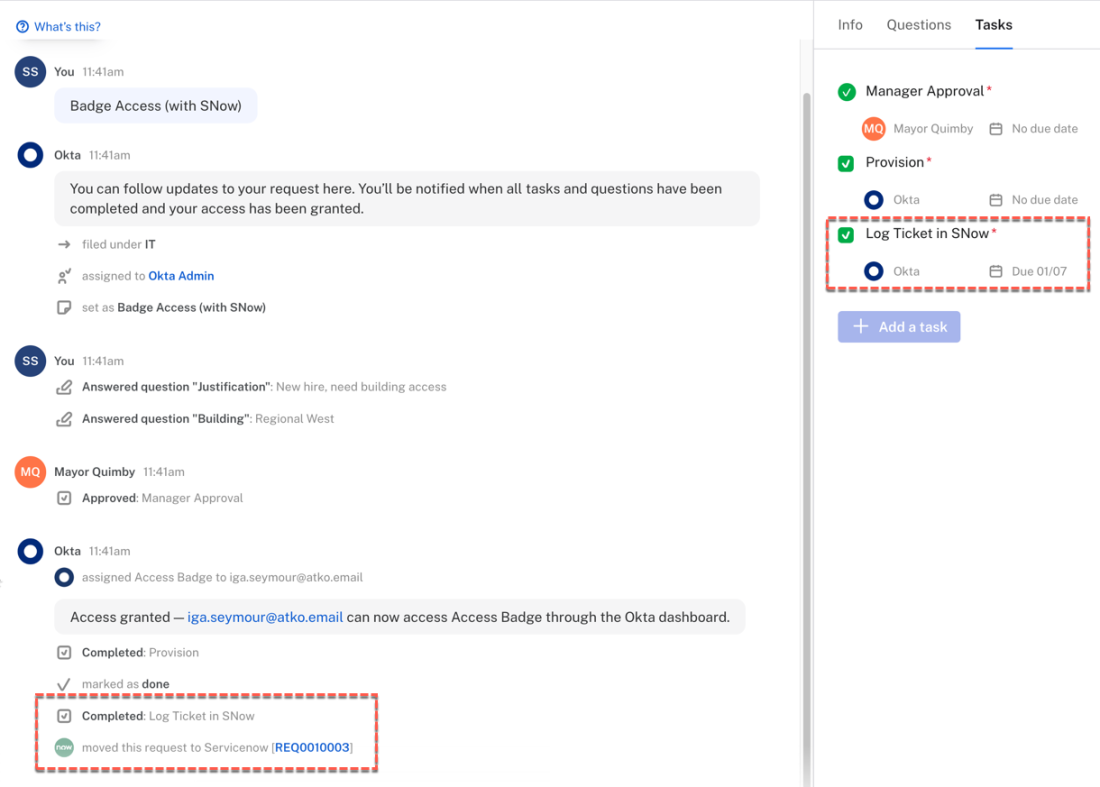Switch to the Questions tab
The height and width of the screenshot is (787, 1100).
point(919,25)
